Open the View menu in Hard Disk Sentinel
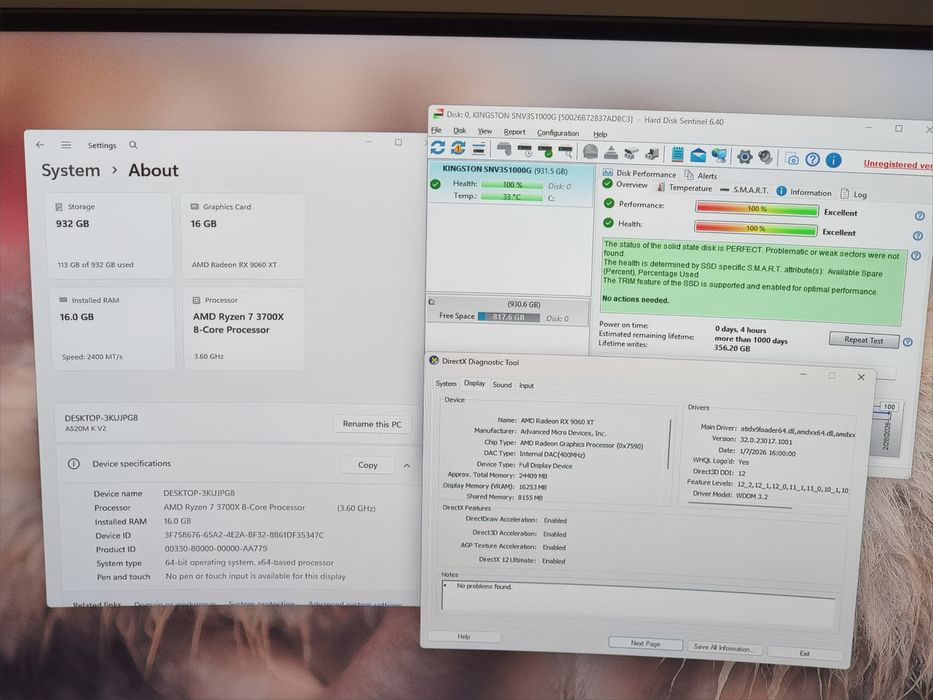 pos(485,131)
